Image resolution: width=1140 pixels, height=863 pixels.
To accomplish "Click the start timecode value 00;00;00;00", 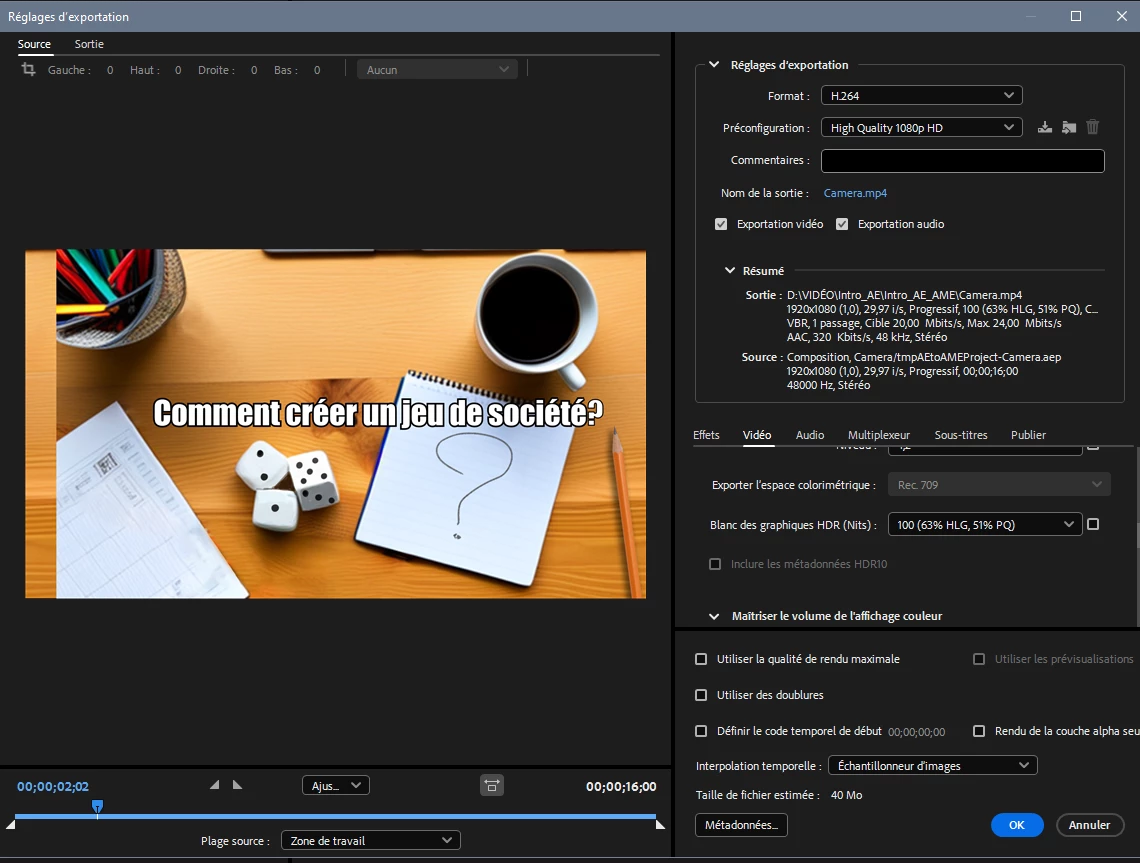I will 916,732.
